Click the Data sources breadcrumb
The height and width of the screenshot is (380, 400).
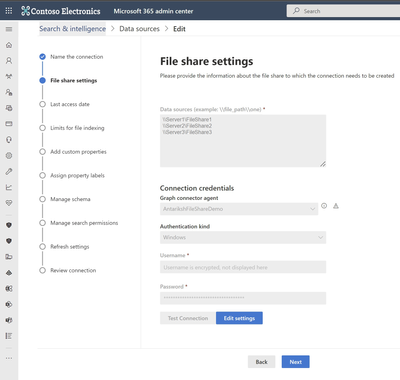coord(139,29)
